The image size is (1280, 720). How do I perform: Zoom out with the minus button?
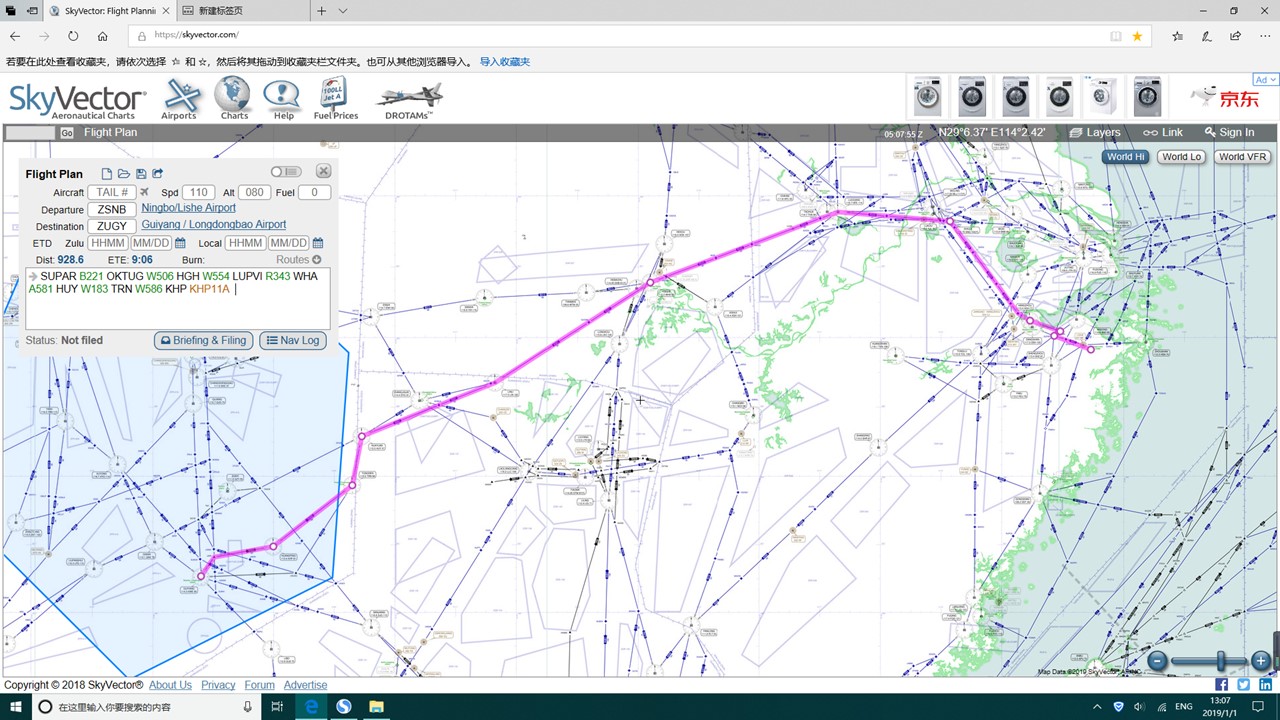[x=1157, y=661]
